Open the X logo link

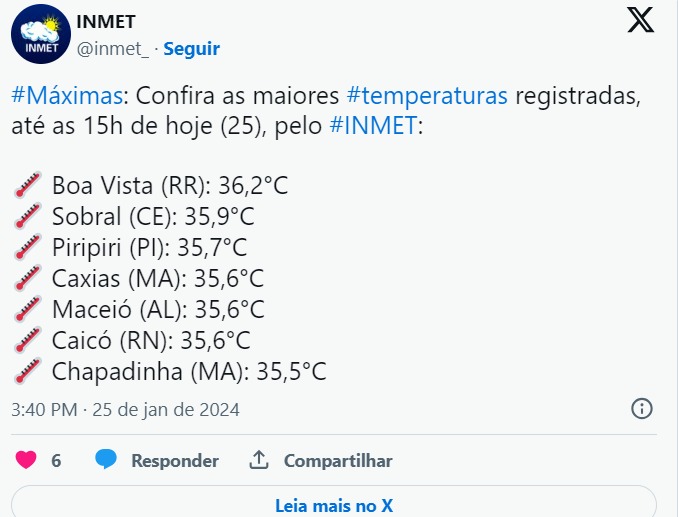(x=640, y=20)
